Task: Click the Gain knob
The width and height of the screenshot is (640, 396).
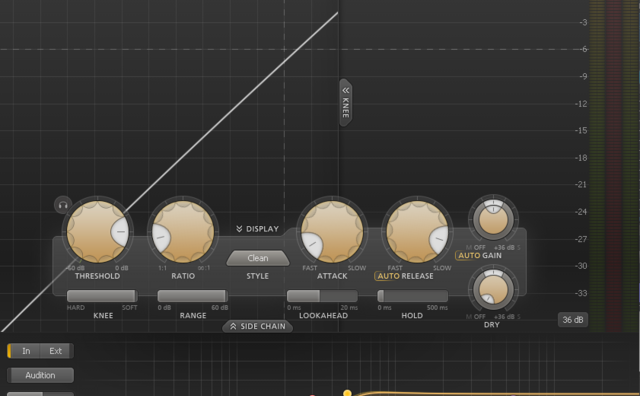Action: tap(493, 219)
